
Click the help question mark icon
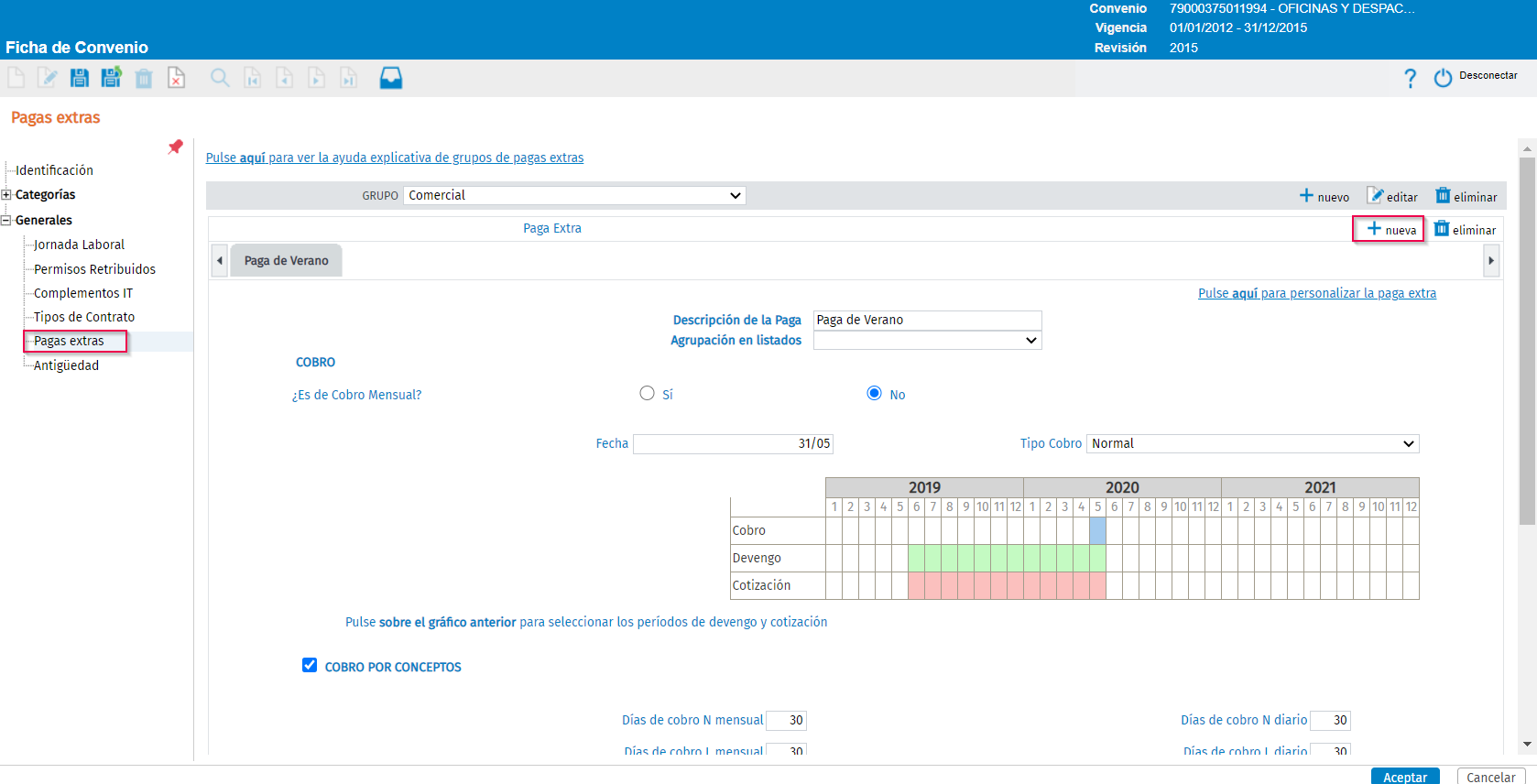coord(1411,78)
